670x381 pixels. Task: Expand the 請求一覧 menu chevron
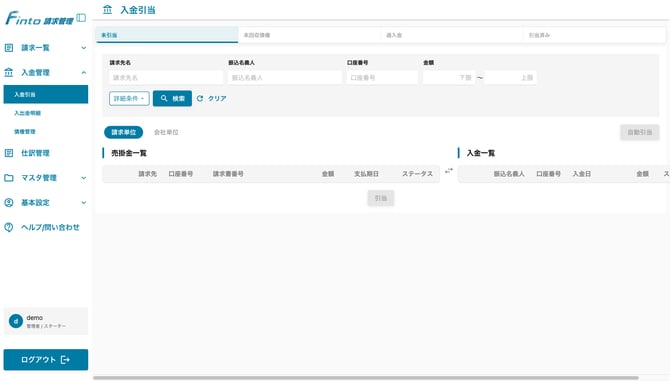pyautogui.click(x=84, y=48)
